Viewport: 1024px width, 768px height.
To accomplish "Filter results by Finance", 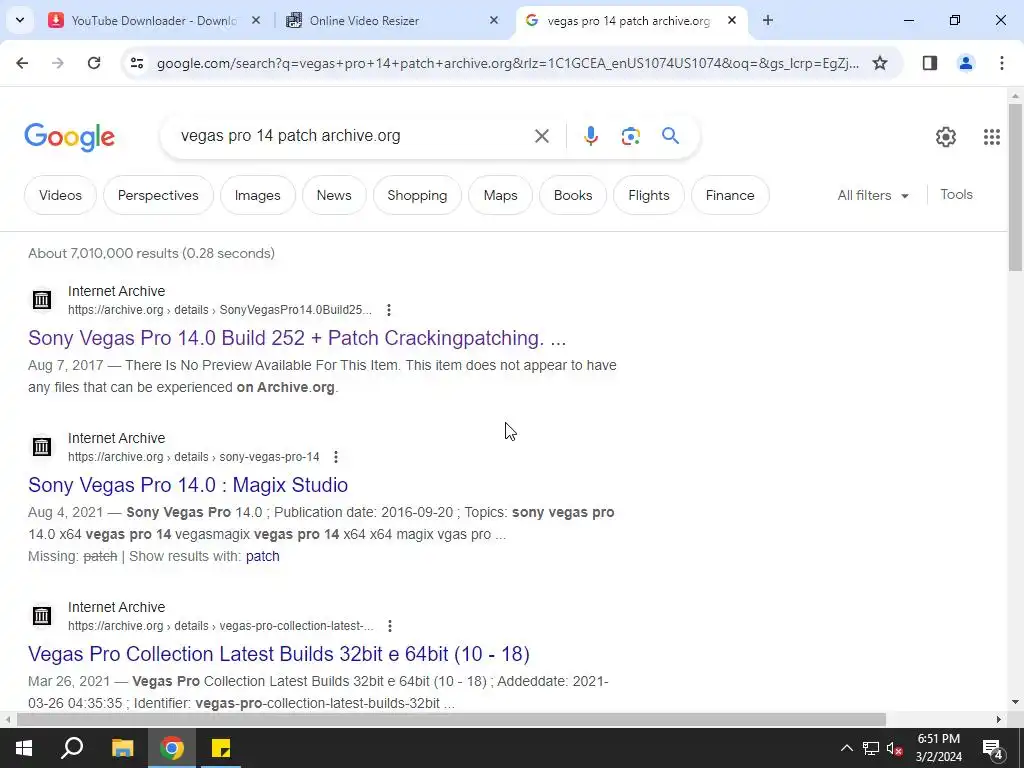I will click(x=729, y=195).
